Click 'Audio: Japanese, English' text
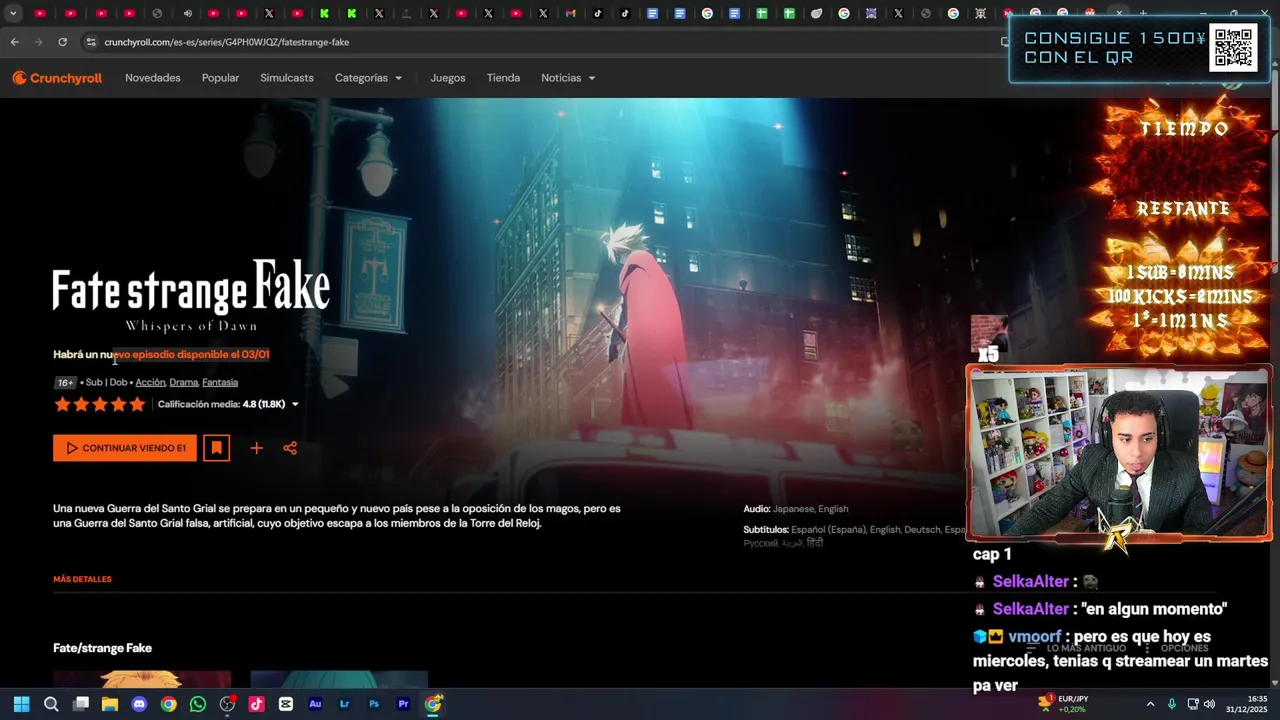The height and width of the screenshot is (720, 1280). (796, 509)
